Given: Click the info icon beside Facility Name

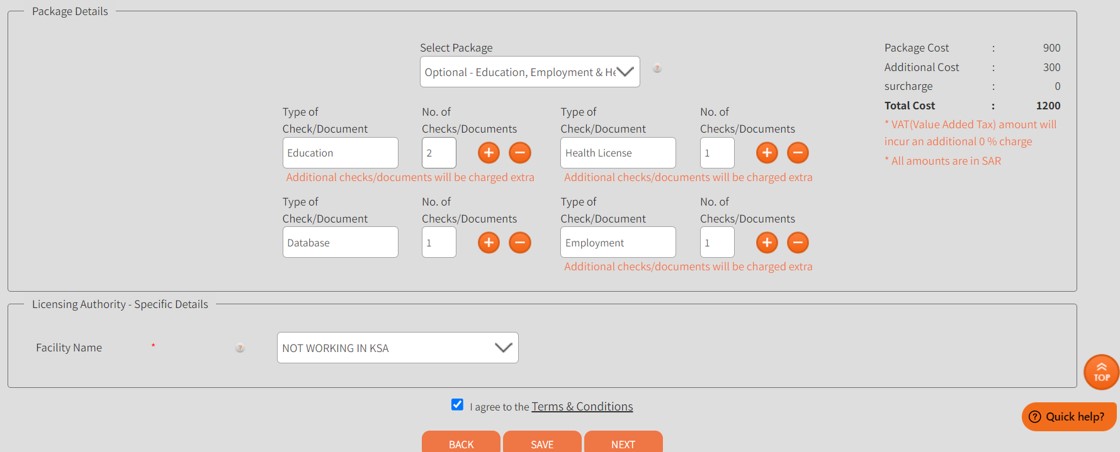Looking at the screenshot, I should [241, 348].
